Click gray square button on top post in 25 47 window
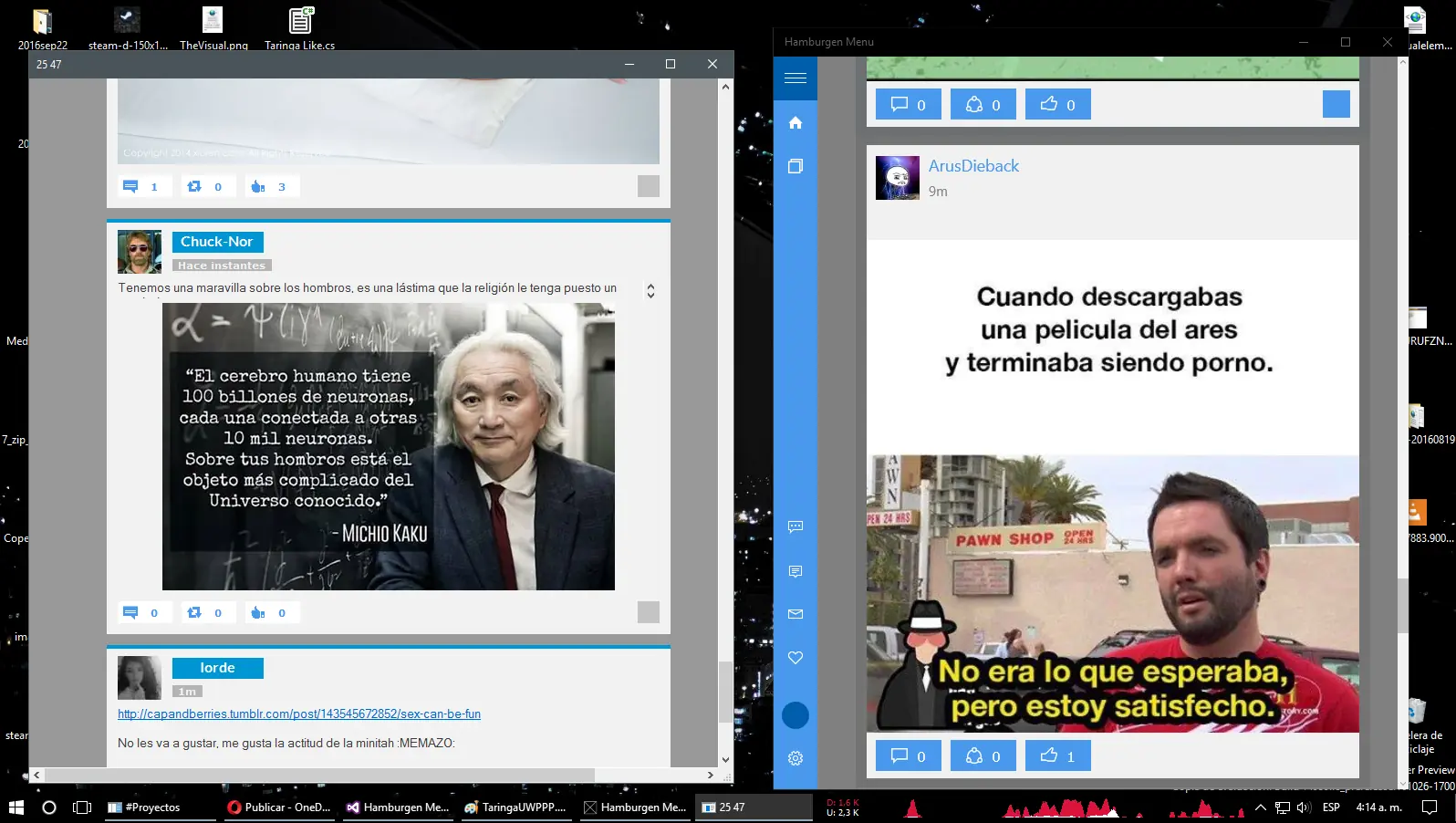 649,186
